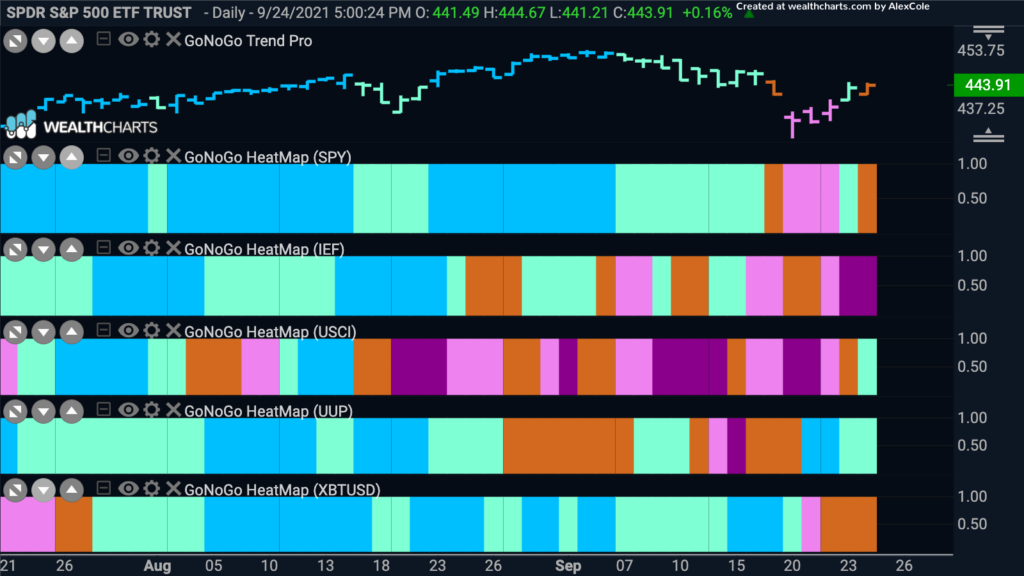
Task: Hide GoNoGo HeatMap (IEF) using eye icon
Action: tap(128, 248)
